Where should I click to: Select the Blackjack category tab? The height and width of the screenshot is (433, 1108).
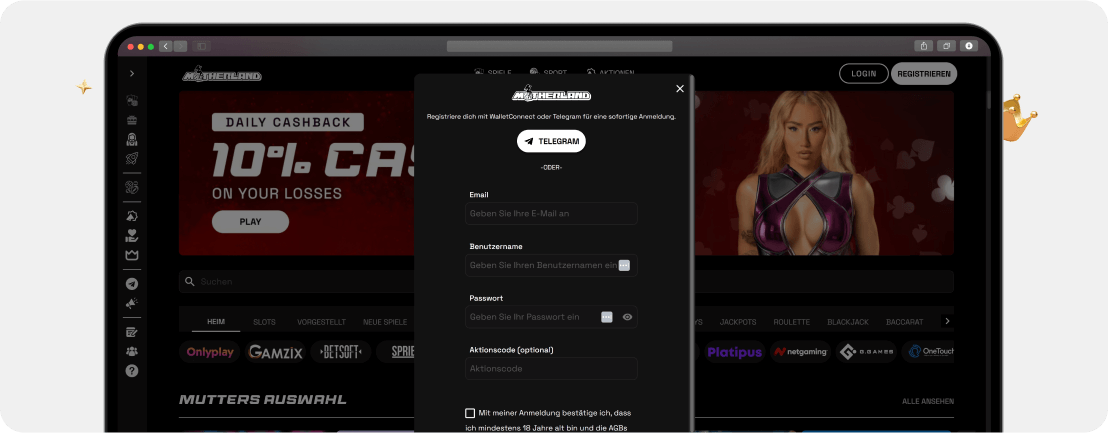pyautogui.click(x=847, y=322)
